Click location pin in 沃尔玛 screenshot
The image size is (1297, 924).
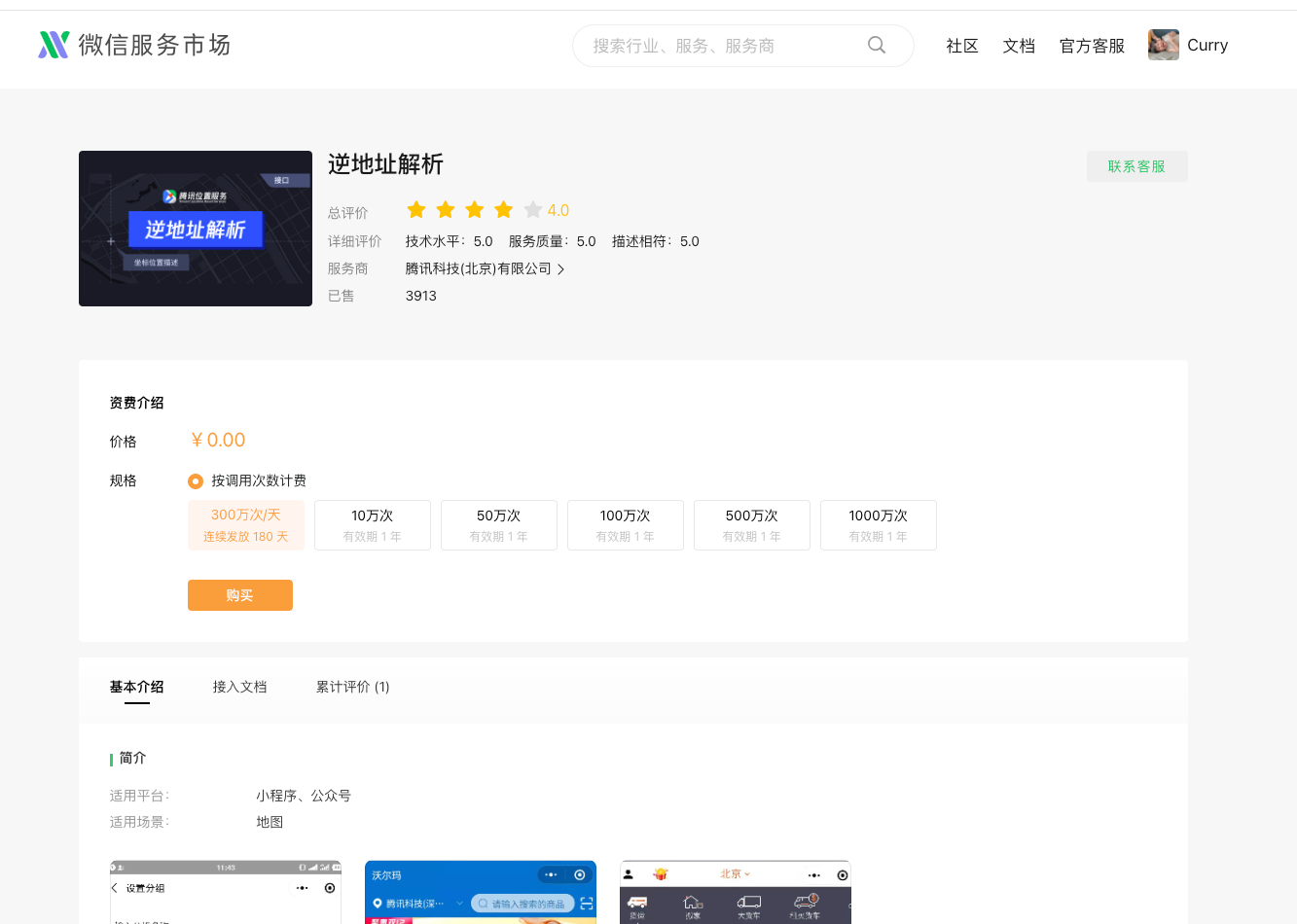(x=378, y=904)
